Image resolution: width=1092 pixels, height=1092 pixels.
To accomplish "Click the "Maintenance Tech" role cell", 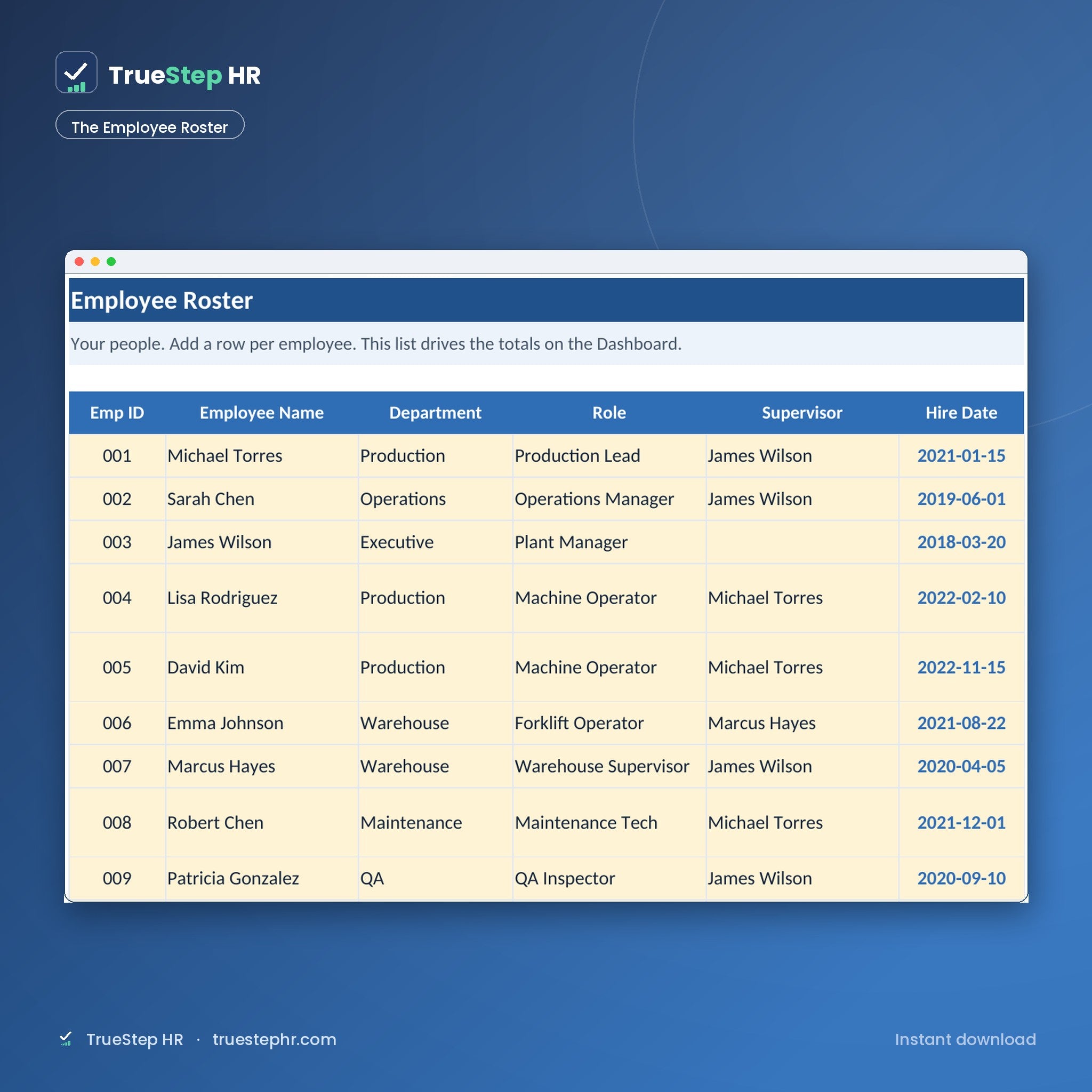I will pos(609,822).
